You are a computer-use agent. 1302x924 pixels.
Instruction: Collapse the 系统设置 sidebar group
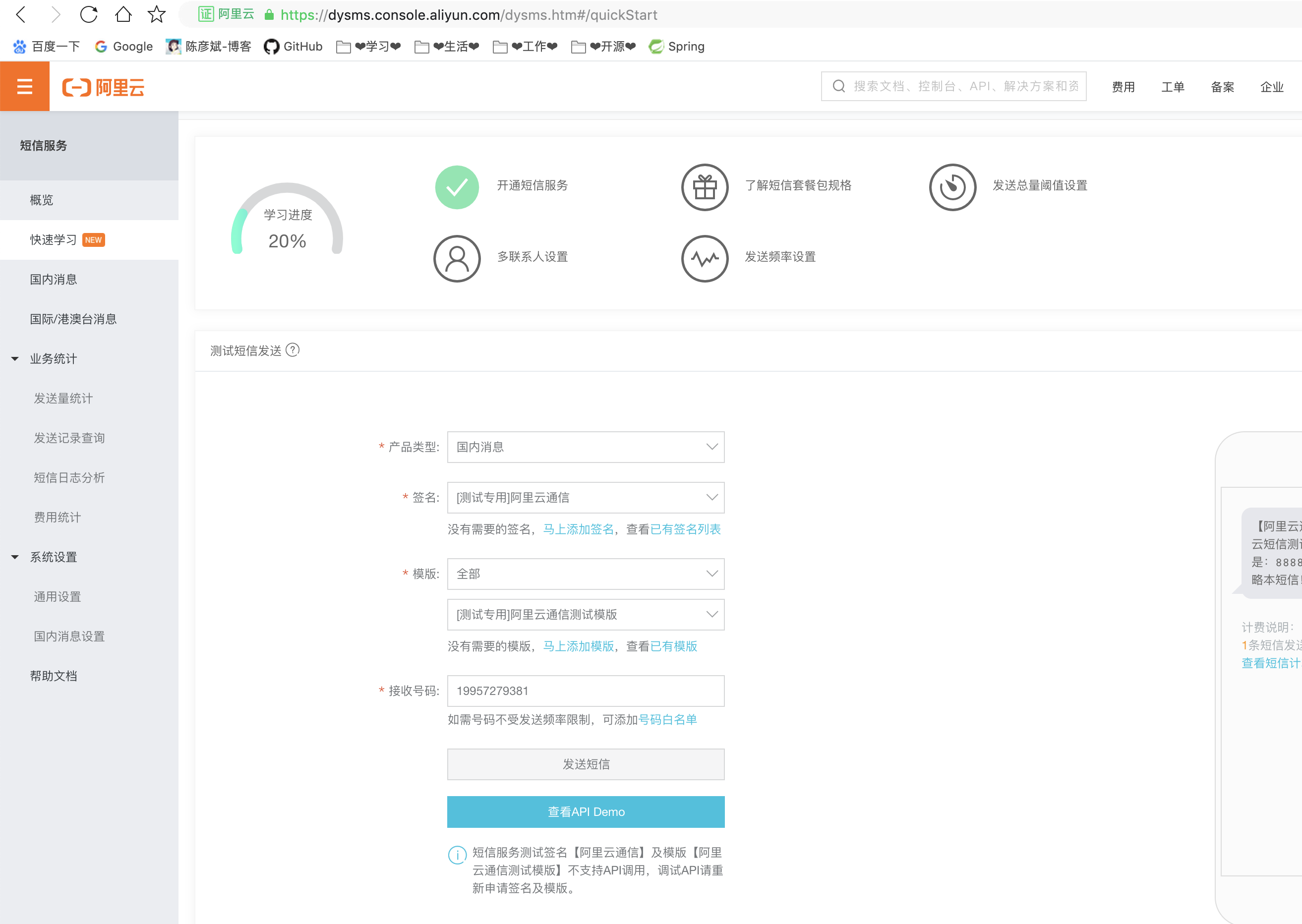(89, 557)
